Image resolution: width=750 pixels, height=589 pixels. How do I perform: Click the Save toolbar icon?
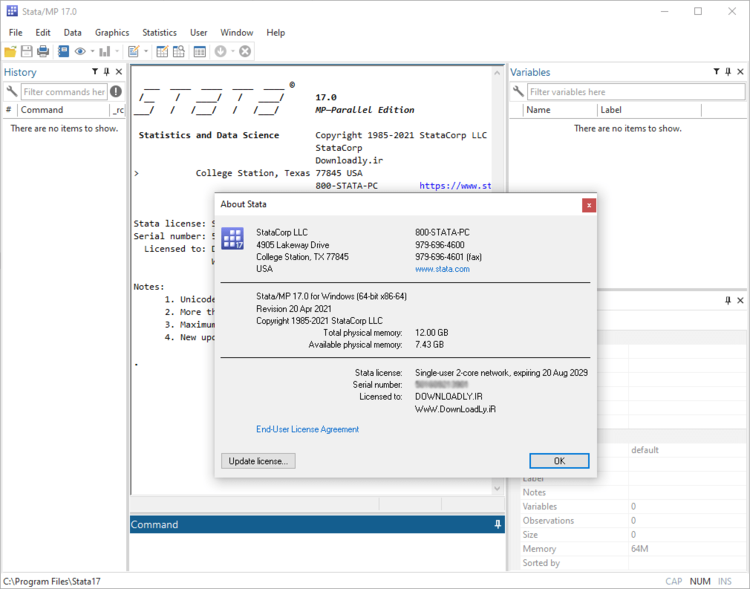point(27,51)
